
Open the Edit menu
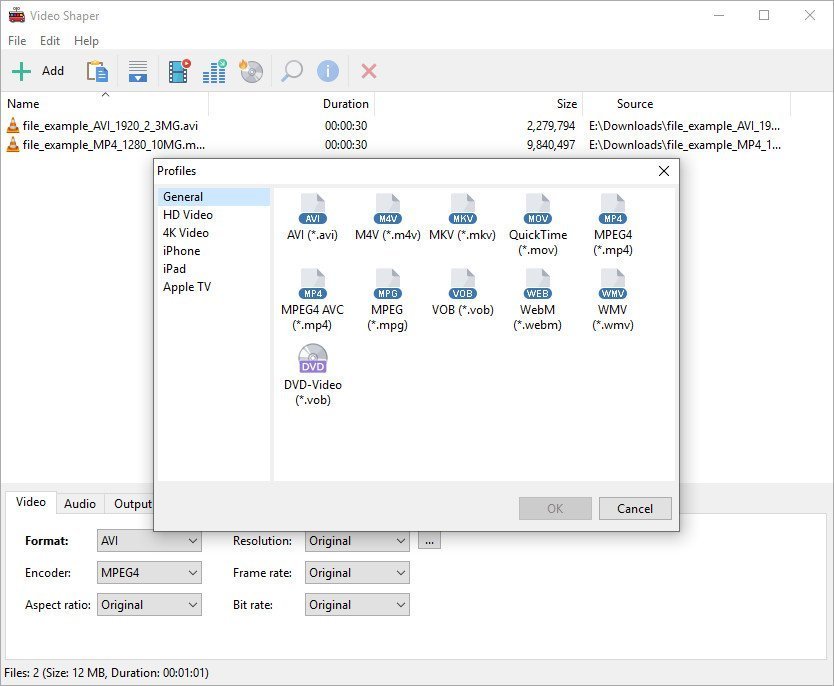[x=50, y=41]
